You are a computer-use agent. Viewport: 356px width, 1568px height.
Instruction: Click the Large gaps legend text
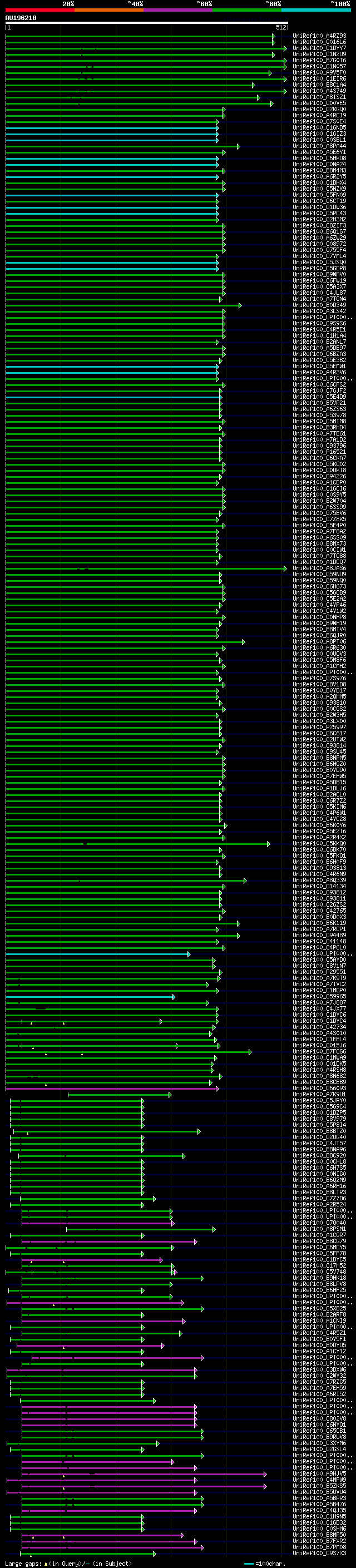[69, 1564]
